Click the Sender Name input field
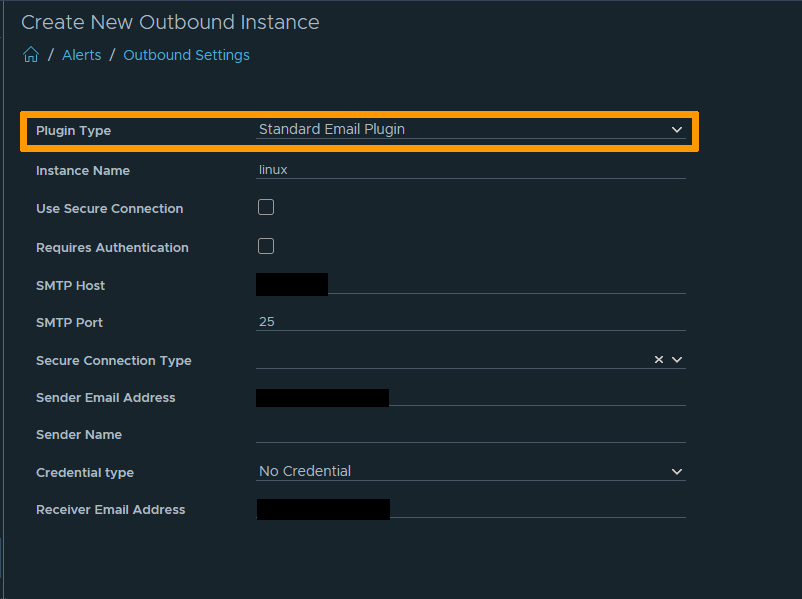This screenshot has height=599, width=802. [x=470, y=436]
